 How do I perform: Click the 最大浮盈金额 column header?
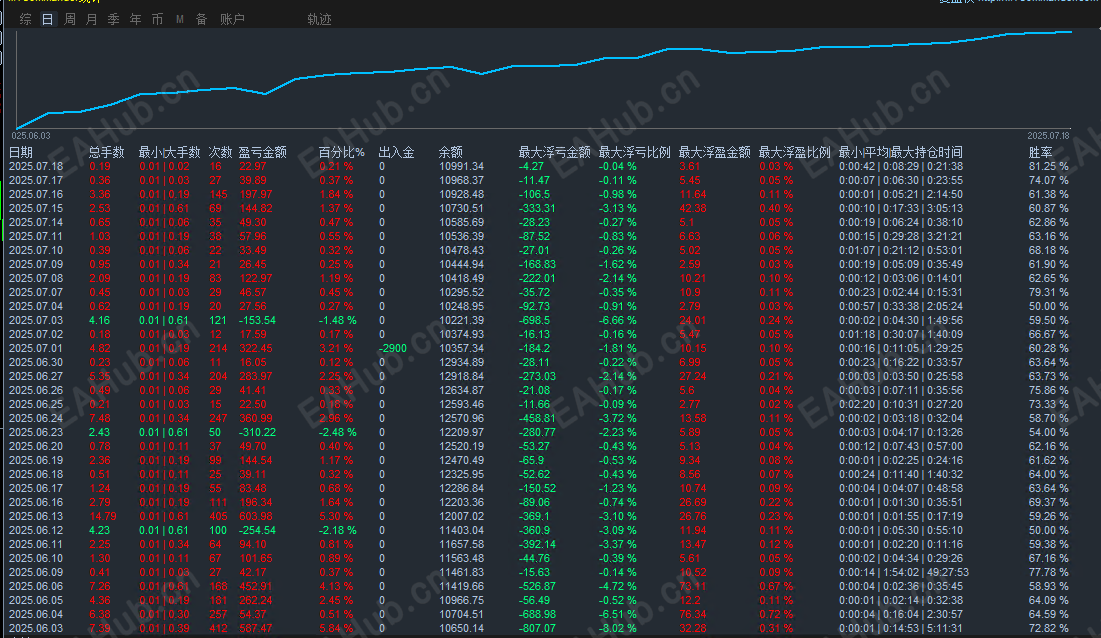[x=714, y=152]
